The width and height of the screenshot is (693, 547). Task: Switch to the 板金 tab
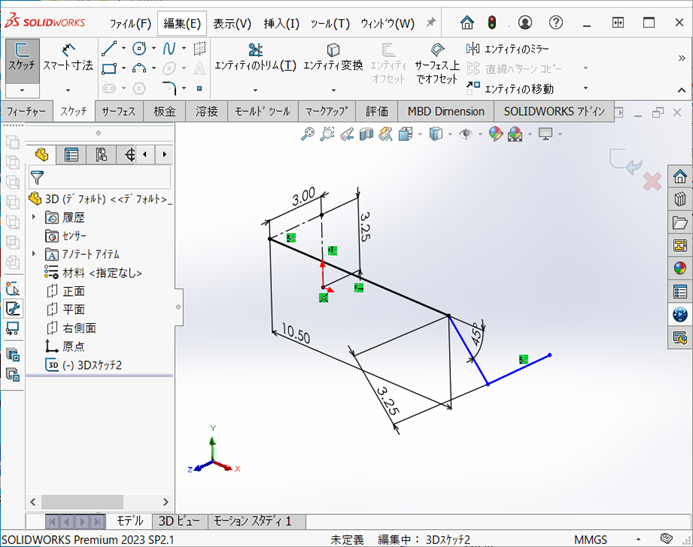165,112
